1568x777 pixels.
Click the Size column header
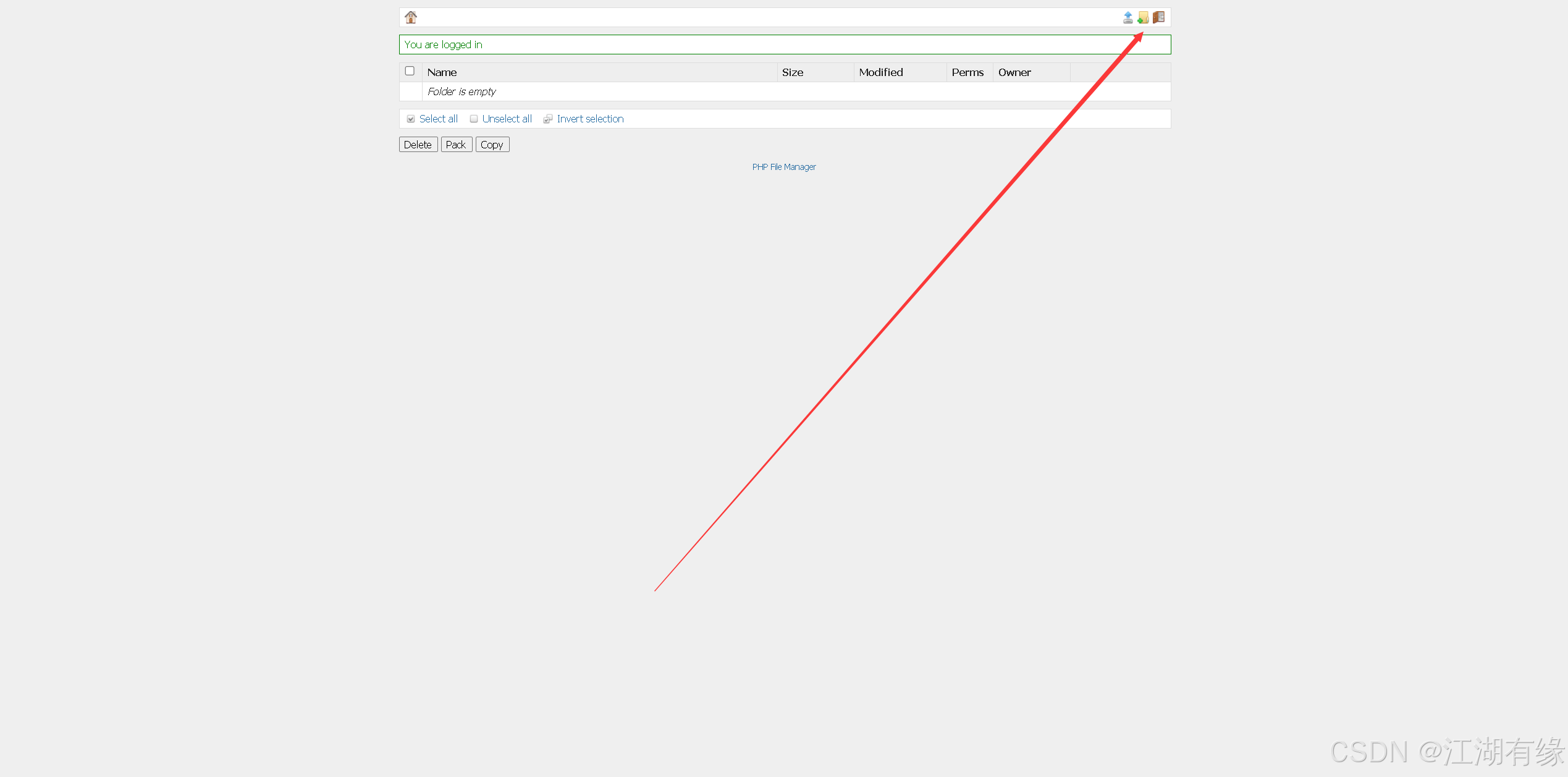[x=793, y=72]
